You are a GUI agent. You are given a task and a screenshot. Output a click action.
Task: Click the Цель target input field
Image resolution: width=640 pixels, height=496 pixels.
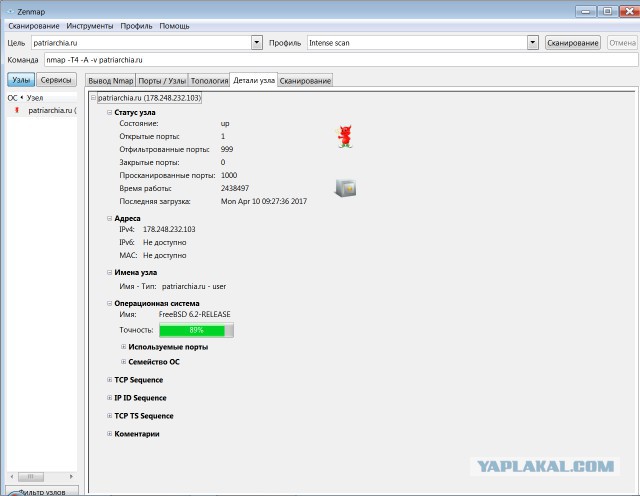(x=141, y=43)
